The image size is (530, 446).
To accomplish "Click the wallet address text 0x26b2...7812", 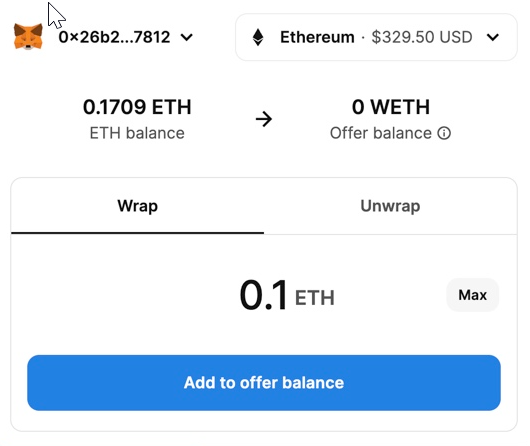I will [114, 37].
